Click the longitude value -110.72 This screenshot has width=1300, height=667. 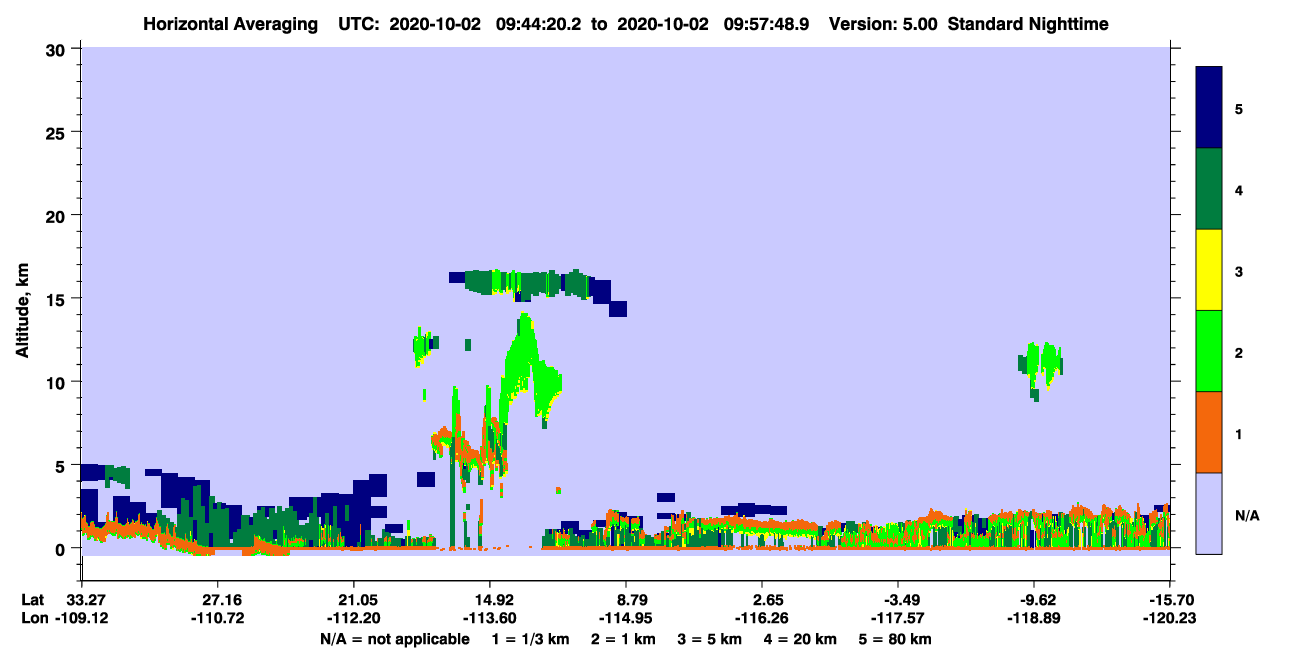[x=217, y=618]
